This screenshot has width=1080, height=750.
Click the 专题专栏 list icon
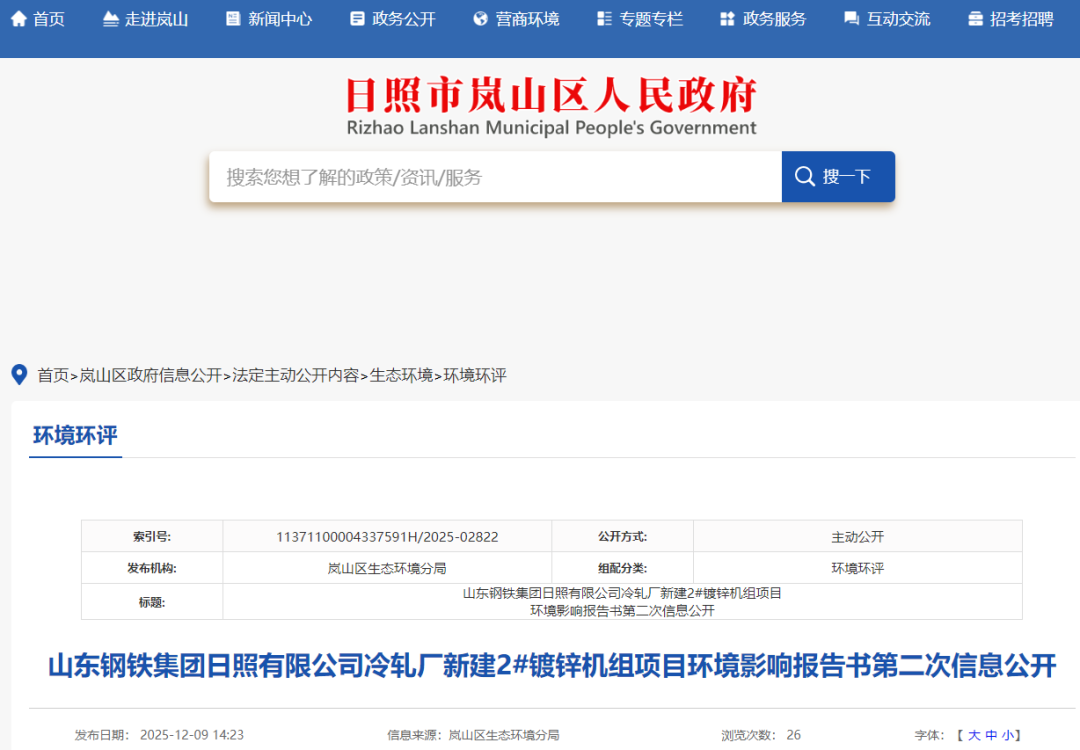click(604, 19)
